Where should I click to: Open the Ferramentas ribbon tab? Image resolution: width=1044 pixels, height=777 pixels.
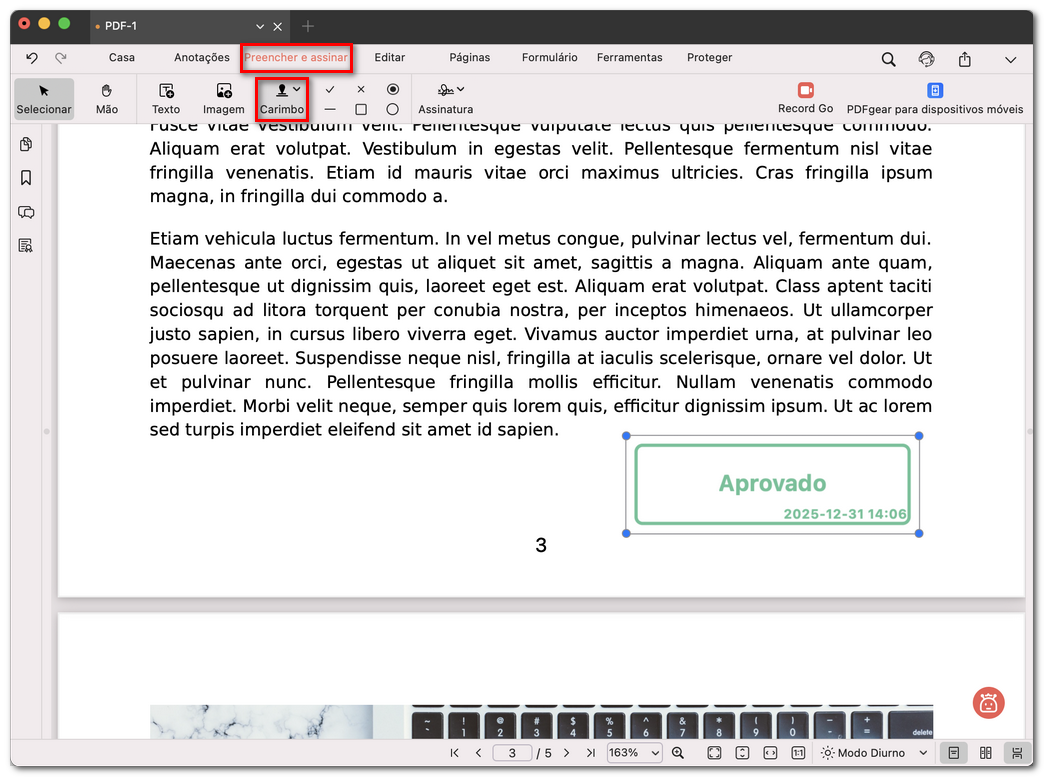[x=629, y=58]
